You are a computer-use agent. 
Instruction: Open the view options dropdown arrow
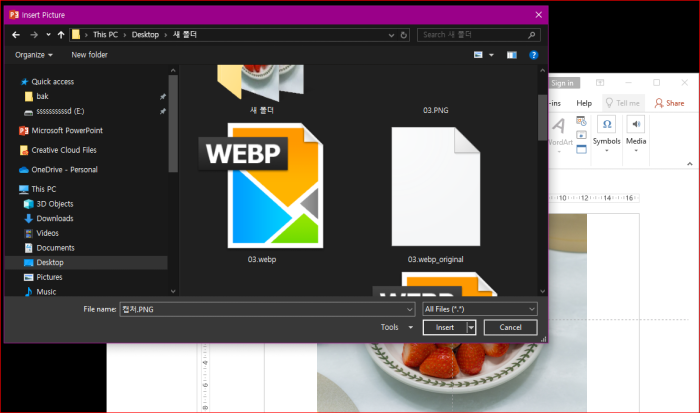tap(492, 55)
